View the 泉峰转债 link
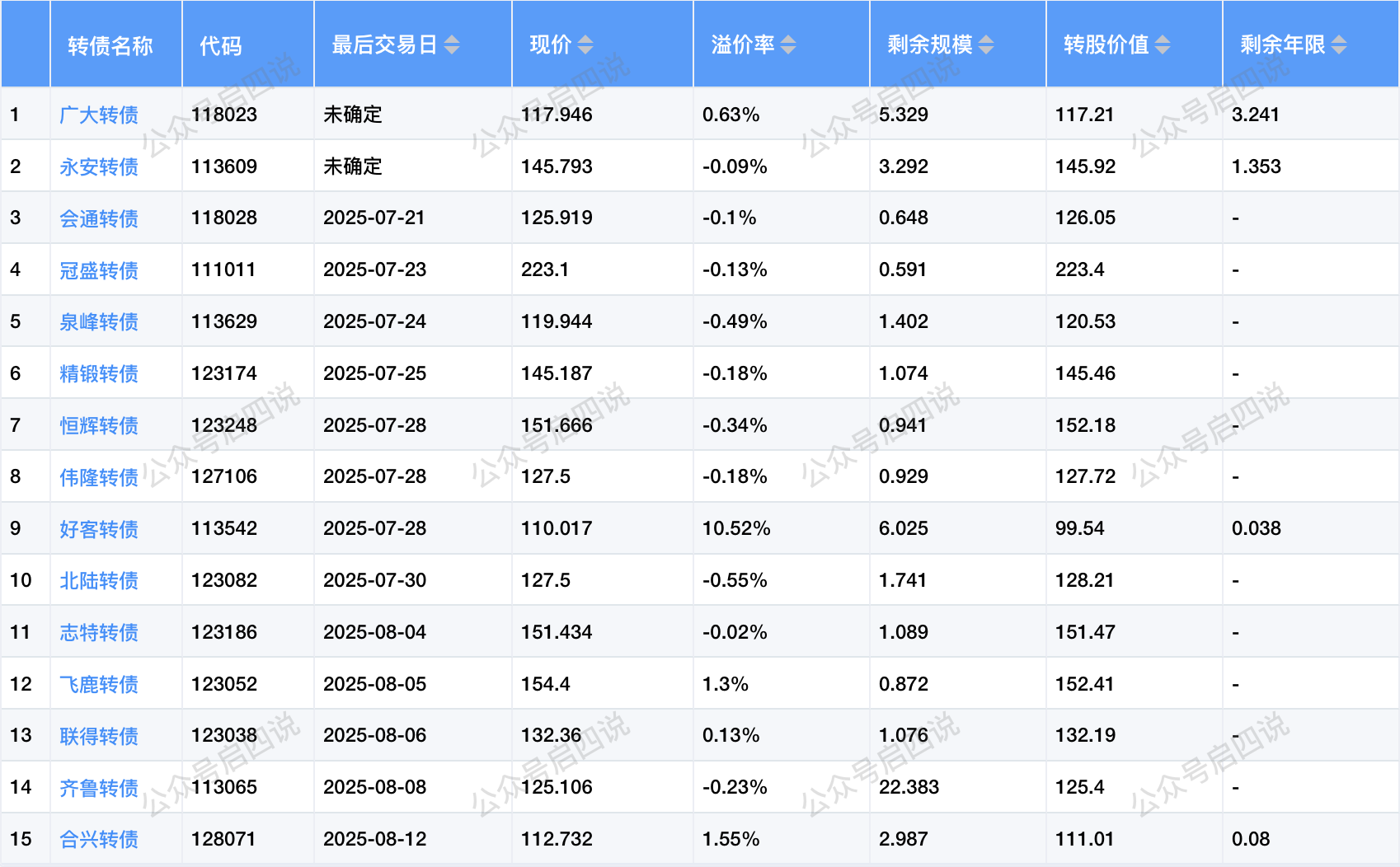 [99, 321]
